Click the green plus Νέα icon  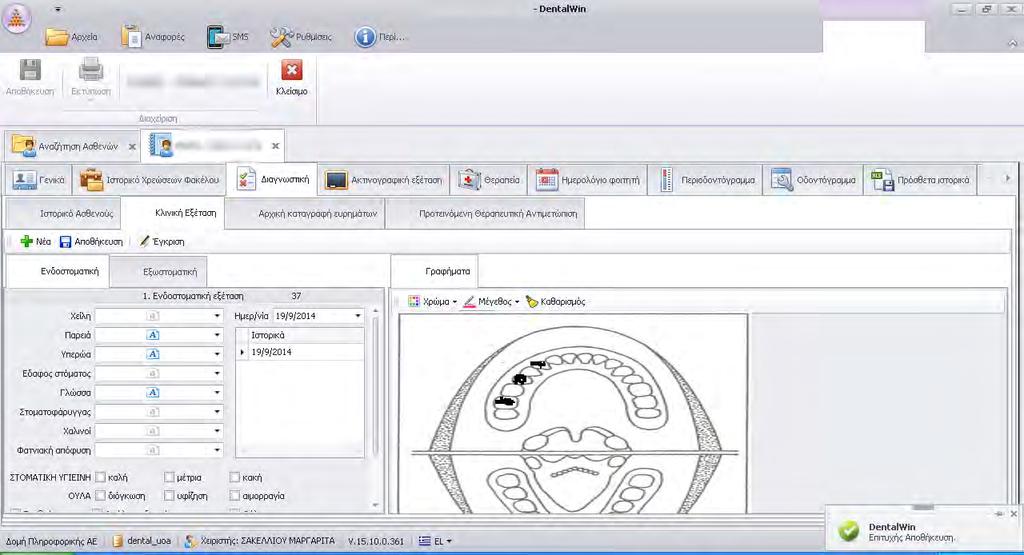pyautogui.click(x=27, y=242)
